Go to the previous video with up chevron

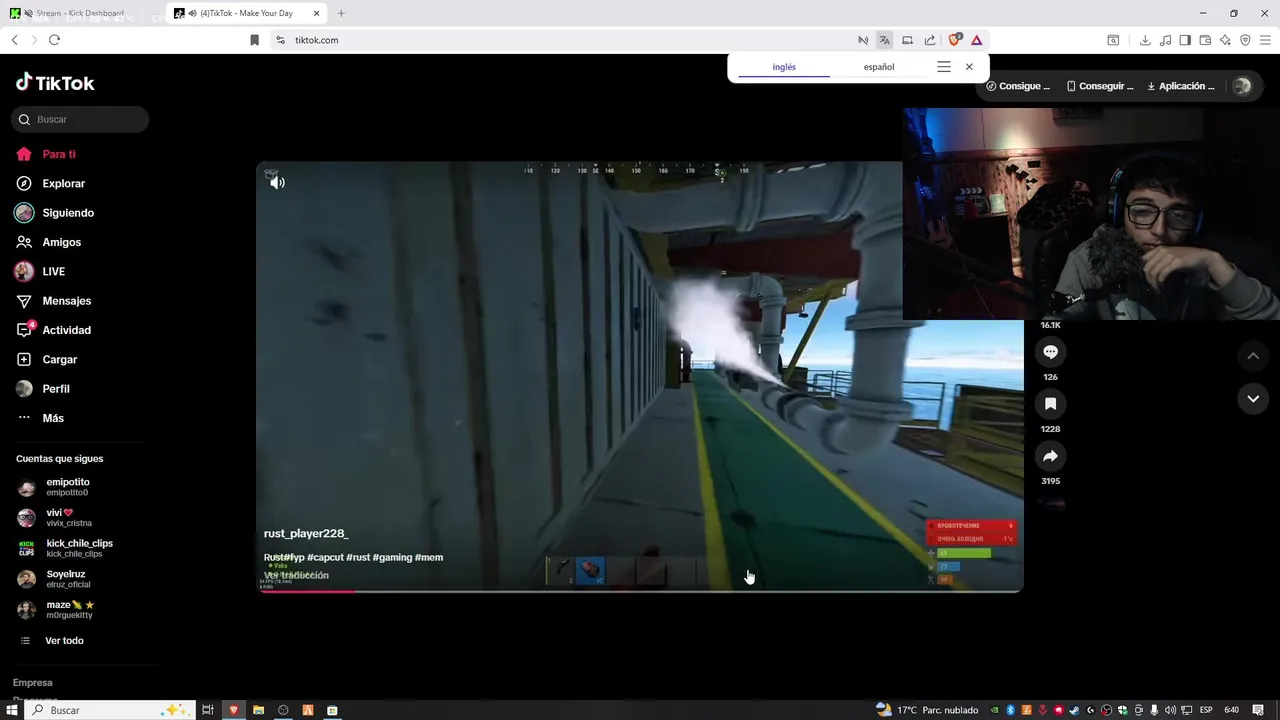[1253, 356]
